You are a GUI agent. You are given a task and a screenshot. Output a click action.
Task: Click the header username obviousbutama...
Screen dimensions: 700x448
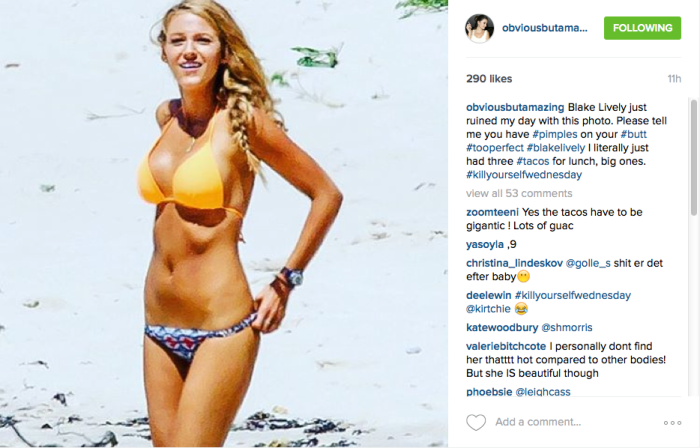point(545,28)
